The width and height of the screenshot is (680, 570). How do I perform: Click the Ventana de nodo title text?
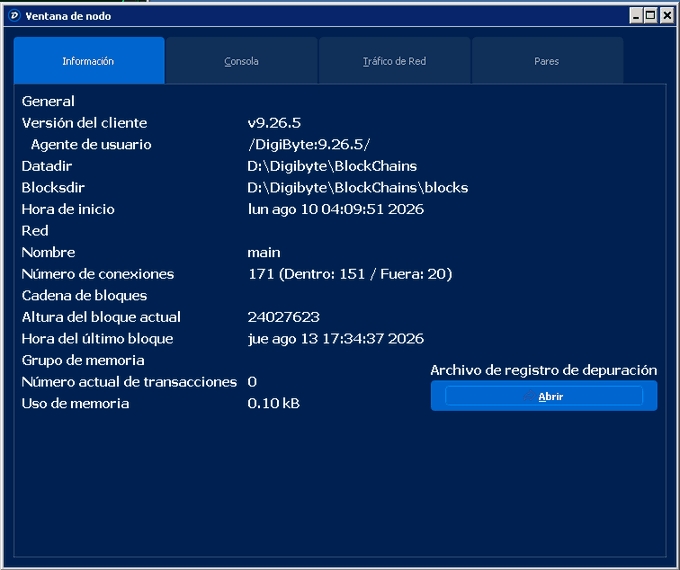coord(69,16)
